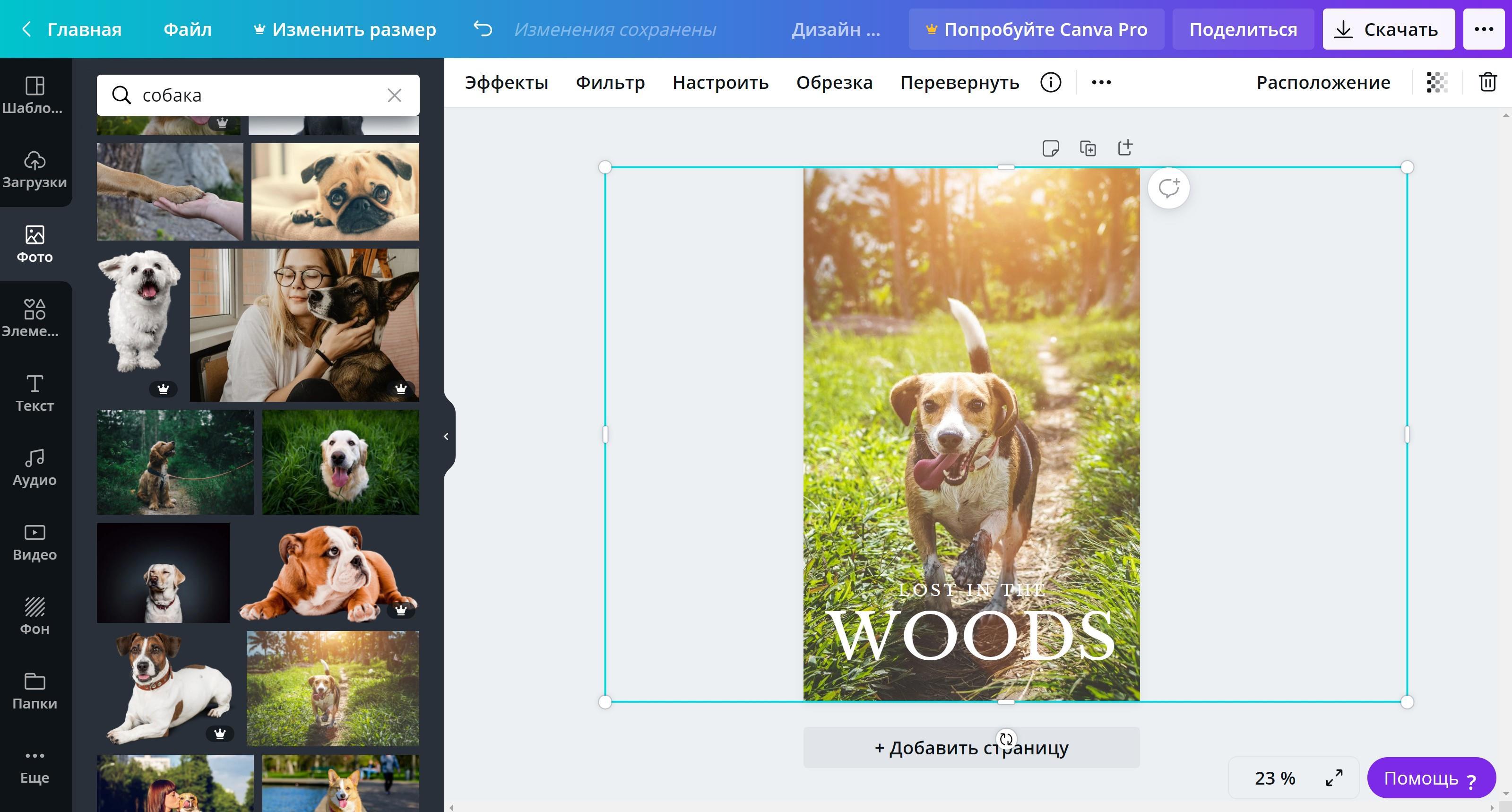Open the 23 % zoom menu
This screenshot has height=812, width=1512.
(x=1274, y=778)
